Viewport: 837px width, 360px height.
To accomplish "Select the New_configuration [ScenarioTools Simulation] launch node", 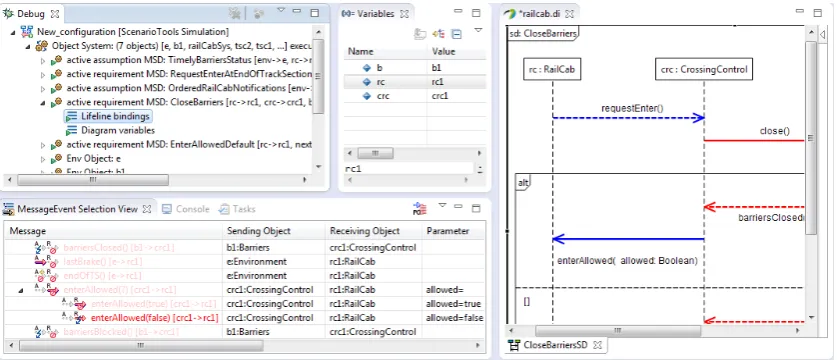I will 133,32.
